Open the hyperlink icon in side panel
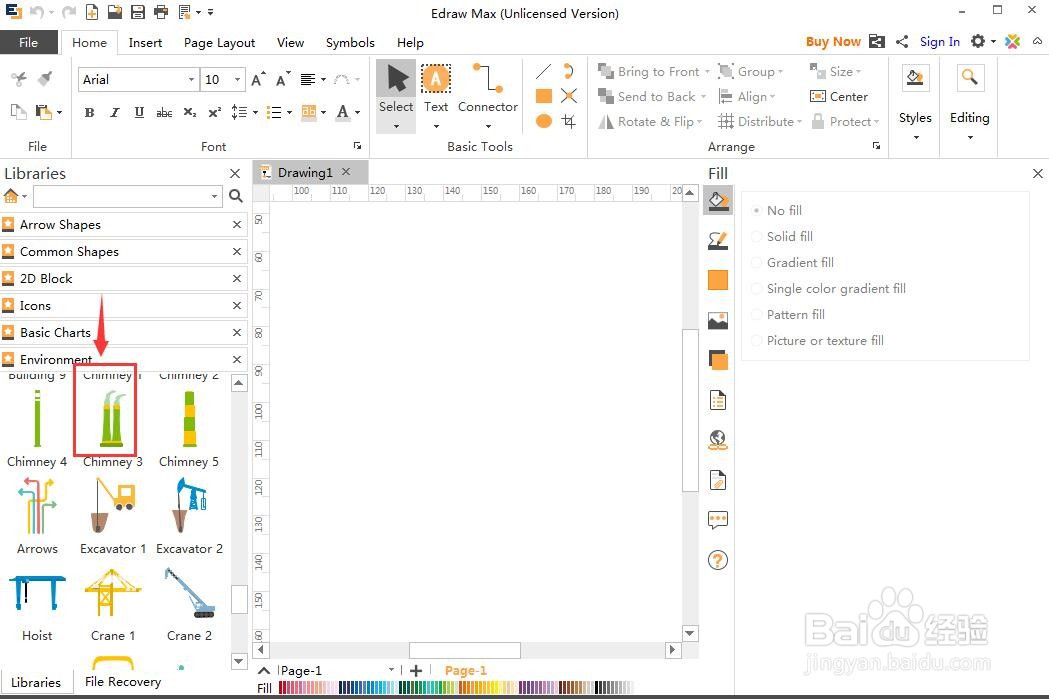 click(x=718, y=440)
